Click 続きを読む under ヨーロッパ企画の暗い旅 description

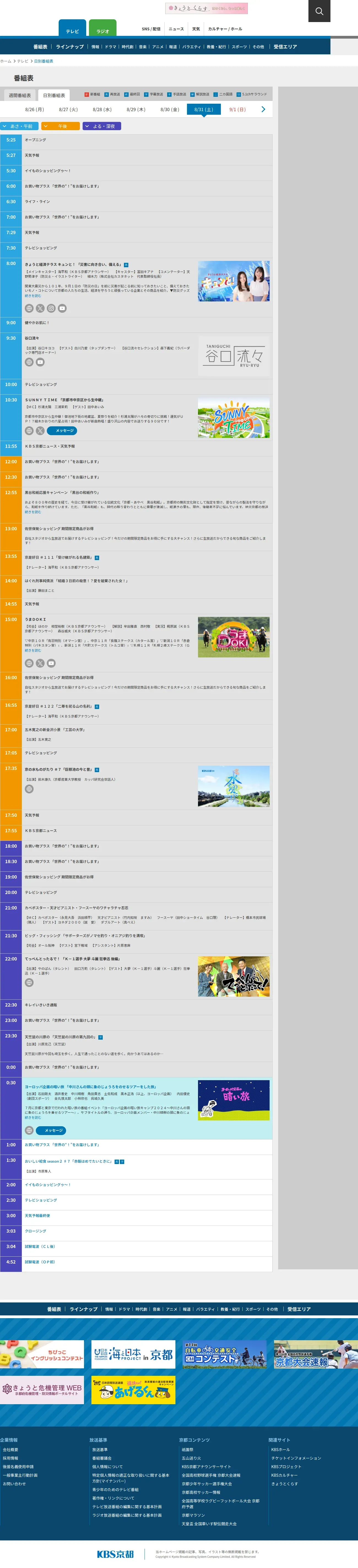[x=33, y=1118]
